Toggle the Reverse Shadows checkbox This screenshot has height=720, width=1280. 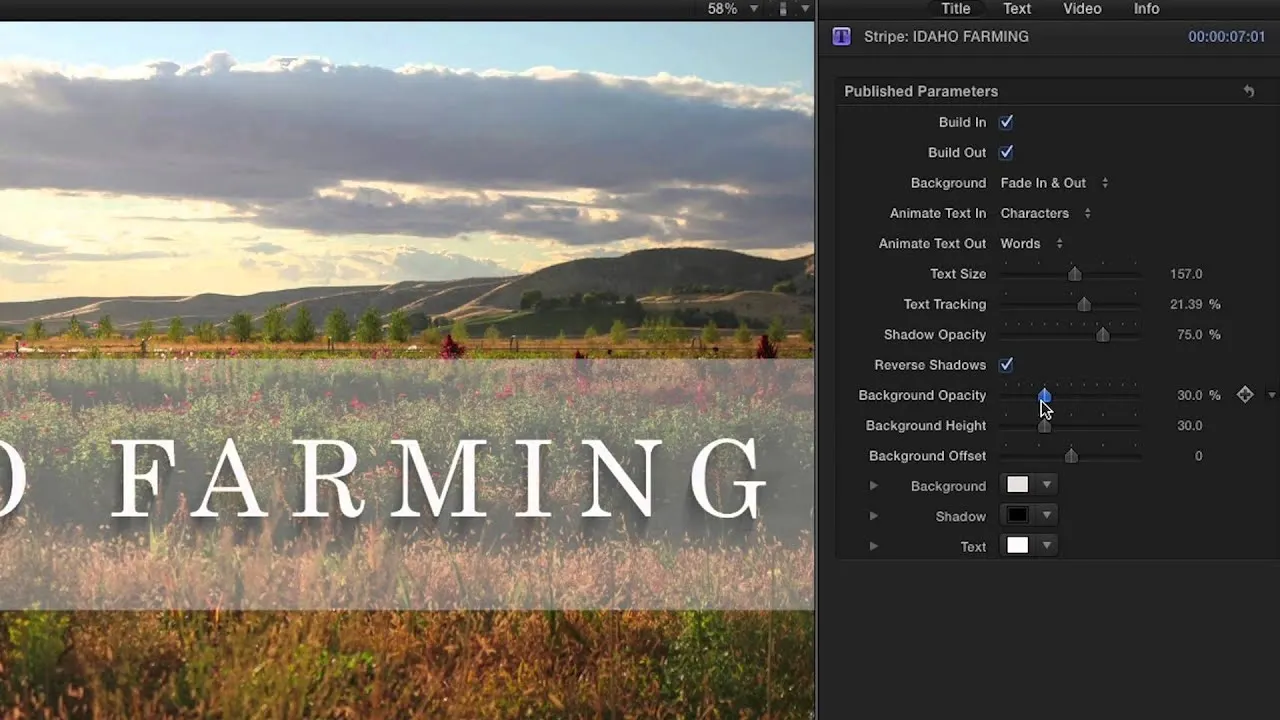pyautogui.click(x=1006, y=365)
